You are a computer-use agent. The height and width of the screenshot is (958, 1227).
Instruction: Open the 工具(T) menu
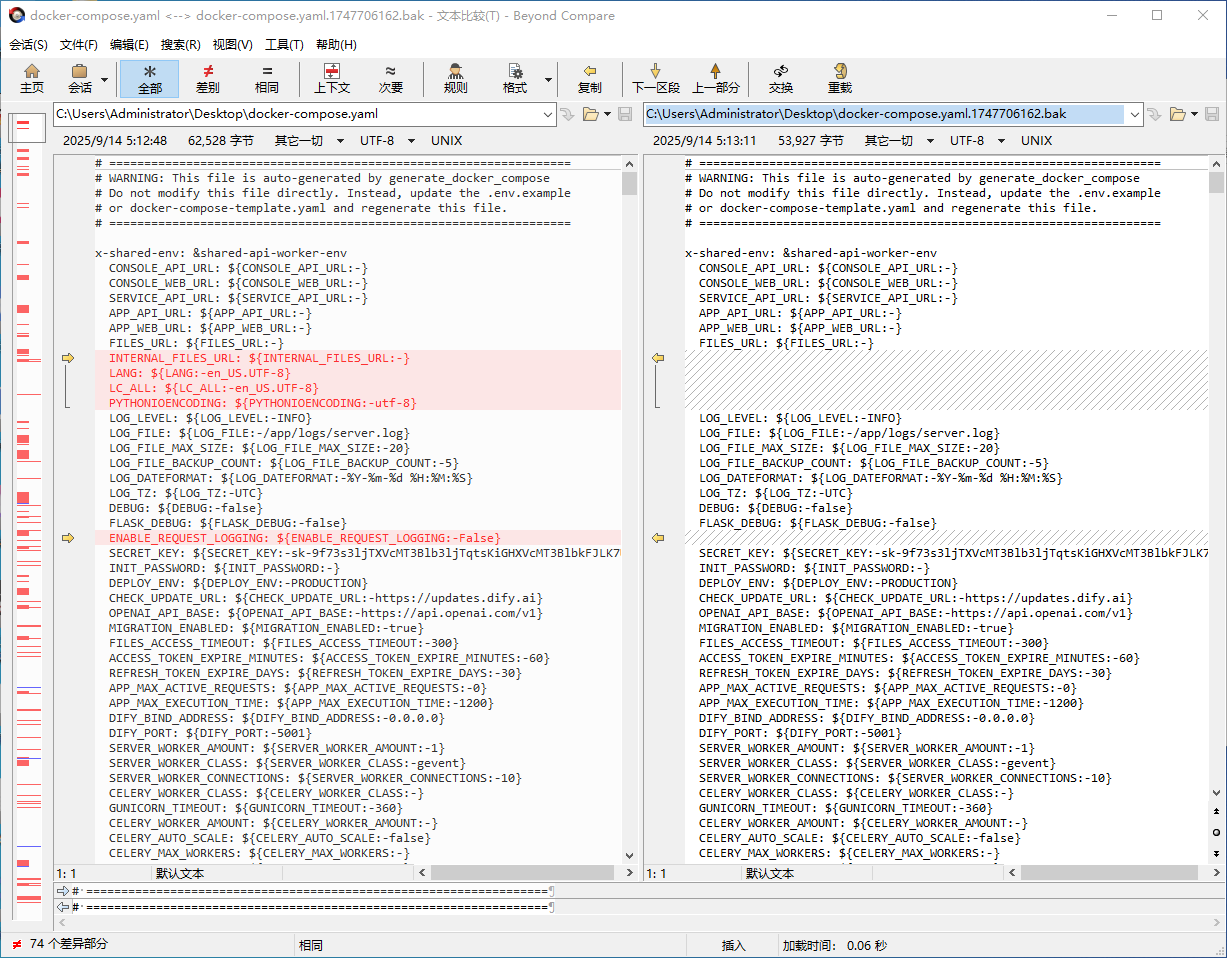click(284, 44)
